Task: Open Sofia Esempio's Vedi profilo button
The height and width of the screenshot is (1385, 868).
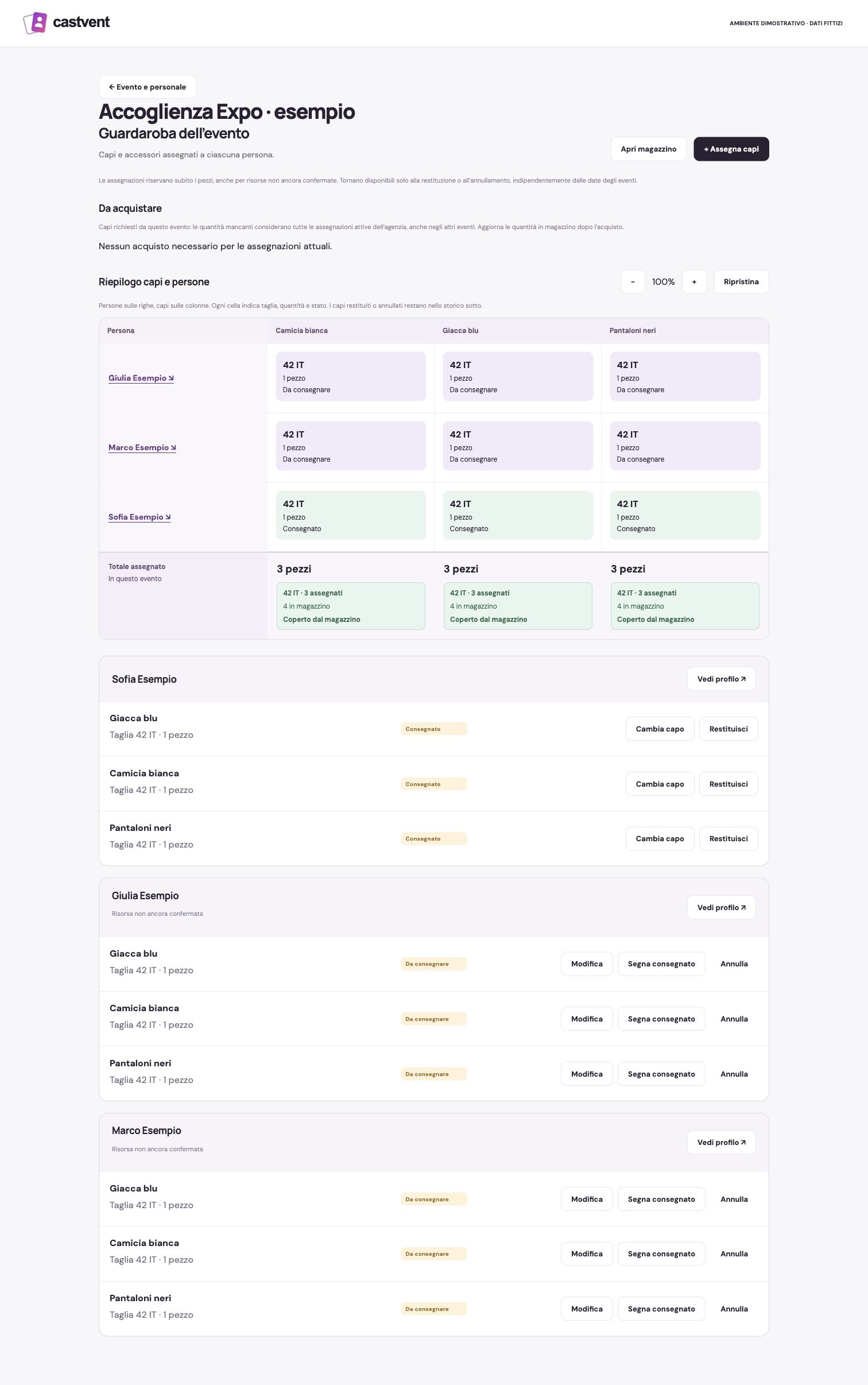Action: pos(721,679)
